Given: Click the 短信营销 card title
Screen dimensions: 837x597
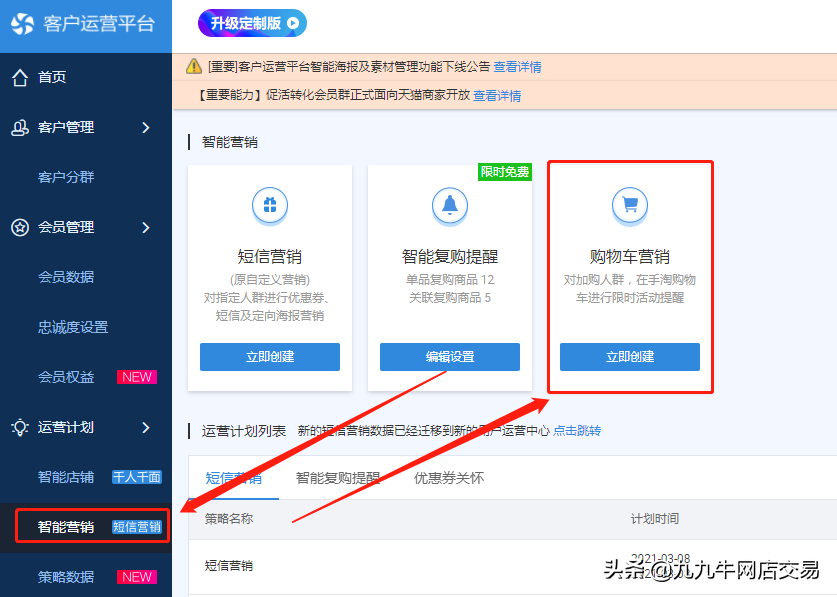Looking at the screenshot, I should point(270,257).
